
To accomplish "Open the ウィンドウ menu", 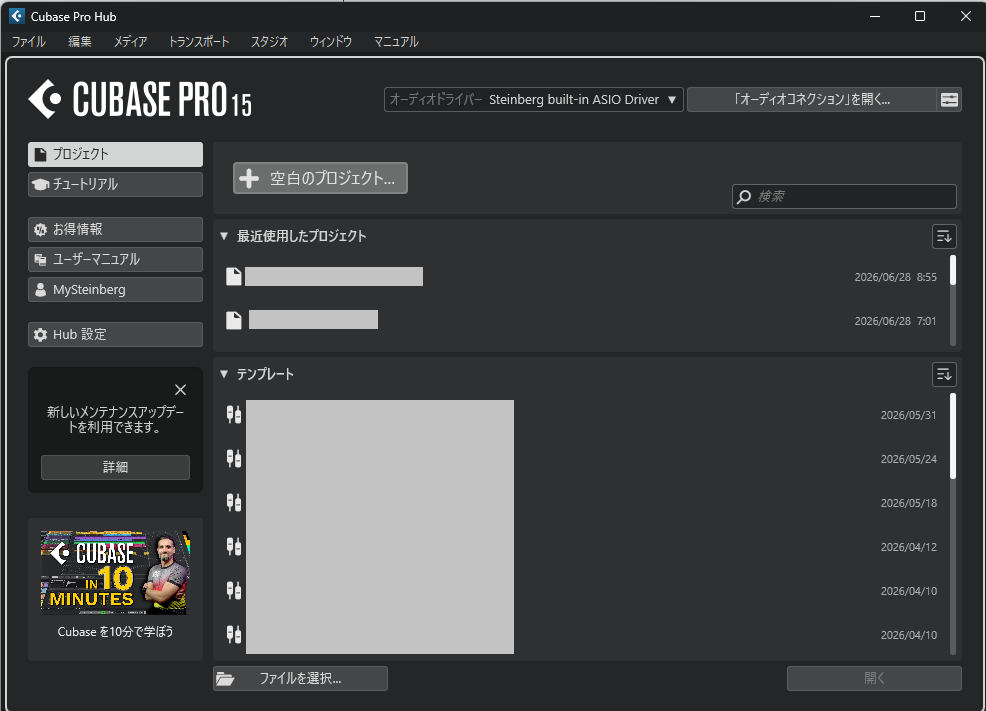I will [330, 41].
